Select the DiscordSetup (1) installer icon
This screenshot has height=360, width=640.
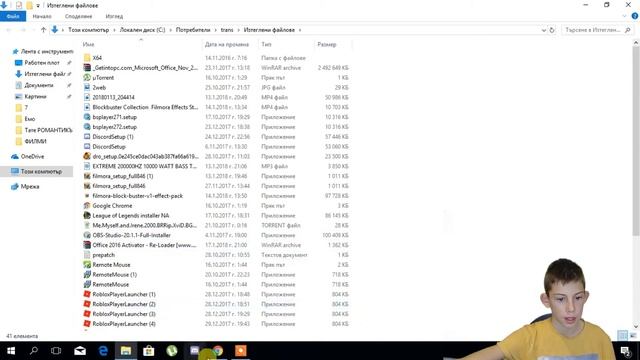(87, 137)
